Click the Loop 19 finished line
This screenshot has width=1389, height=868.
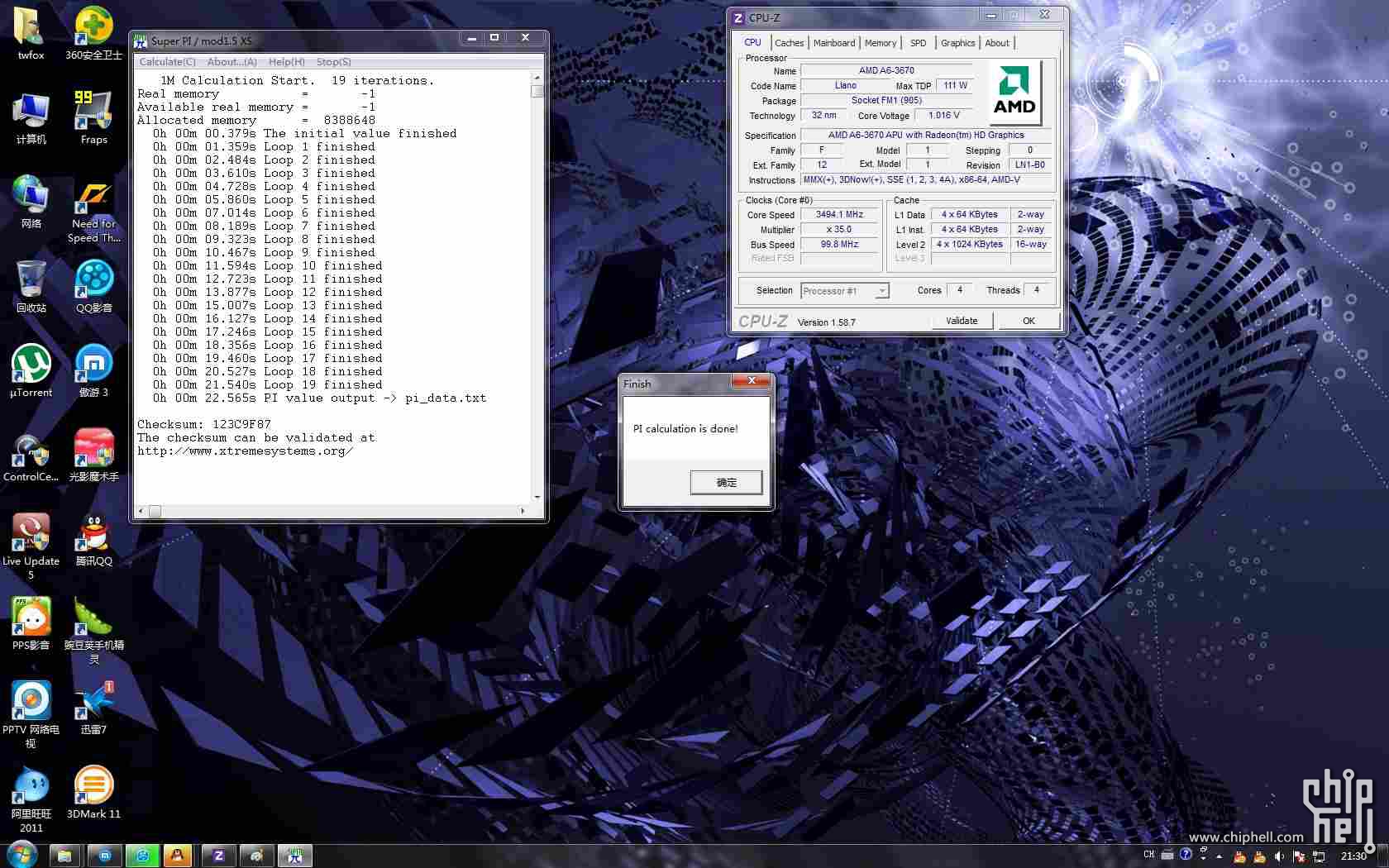pos(267,385)
